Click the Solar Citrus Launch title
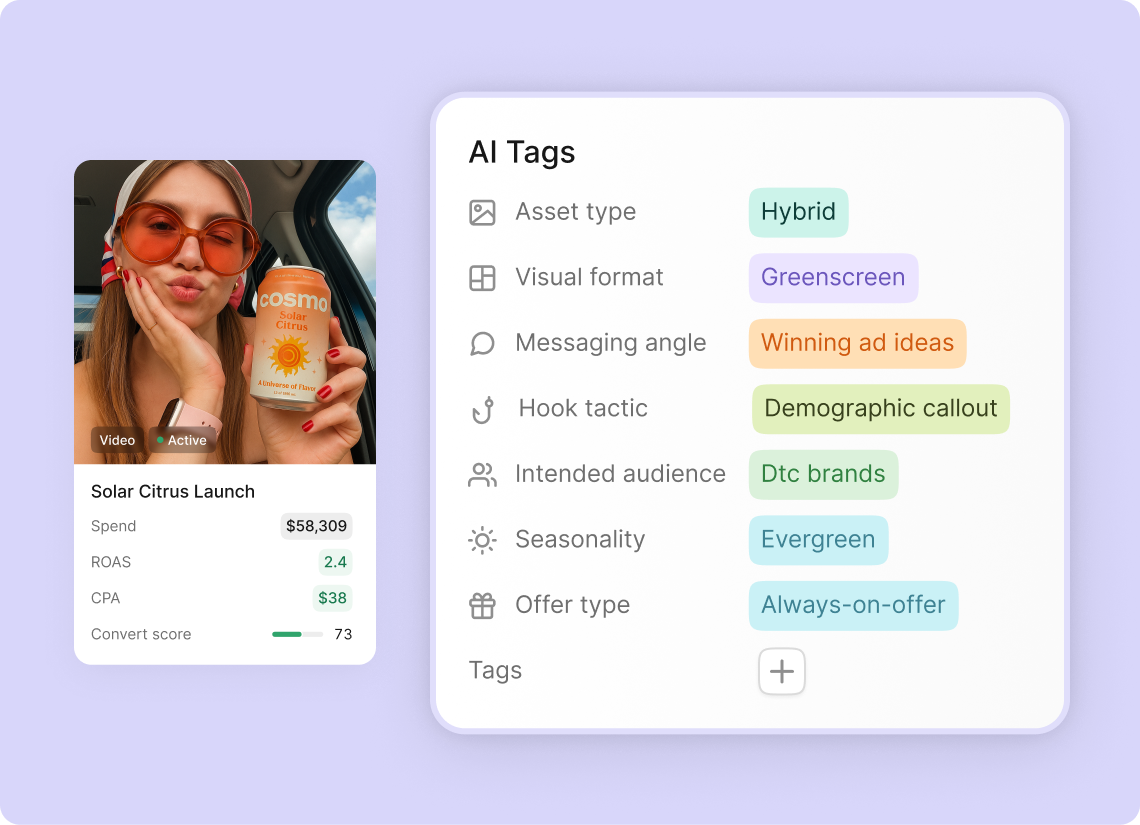This screenshot has height=825, width=1140. pyautogui.click(x=172, y=491)
